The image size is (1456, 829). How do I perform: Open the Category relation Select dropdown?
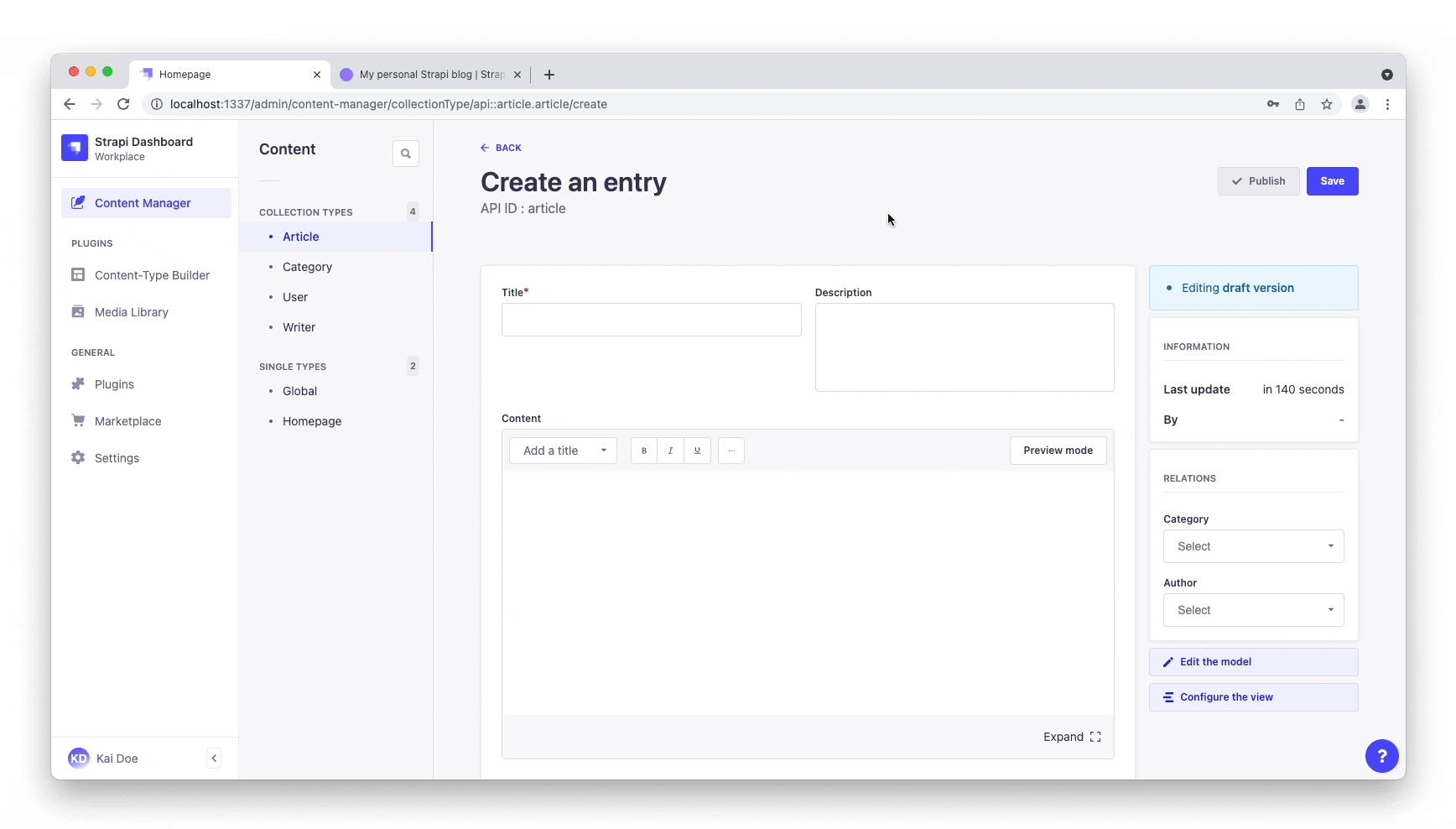coord(1253,546)
